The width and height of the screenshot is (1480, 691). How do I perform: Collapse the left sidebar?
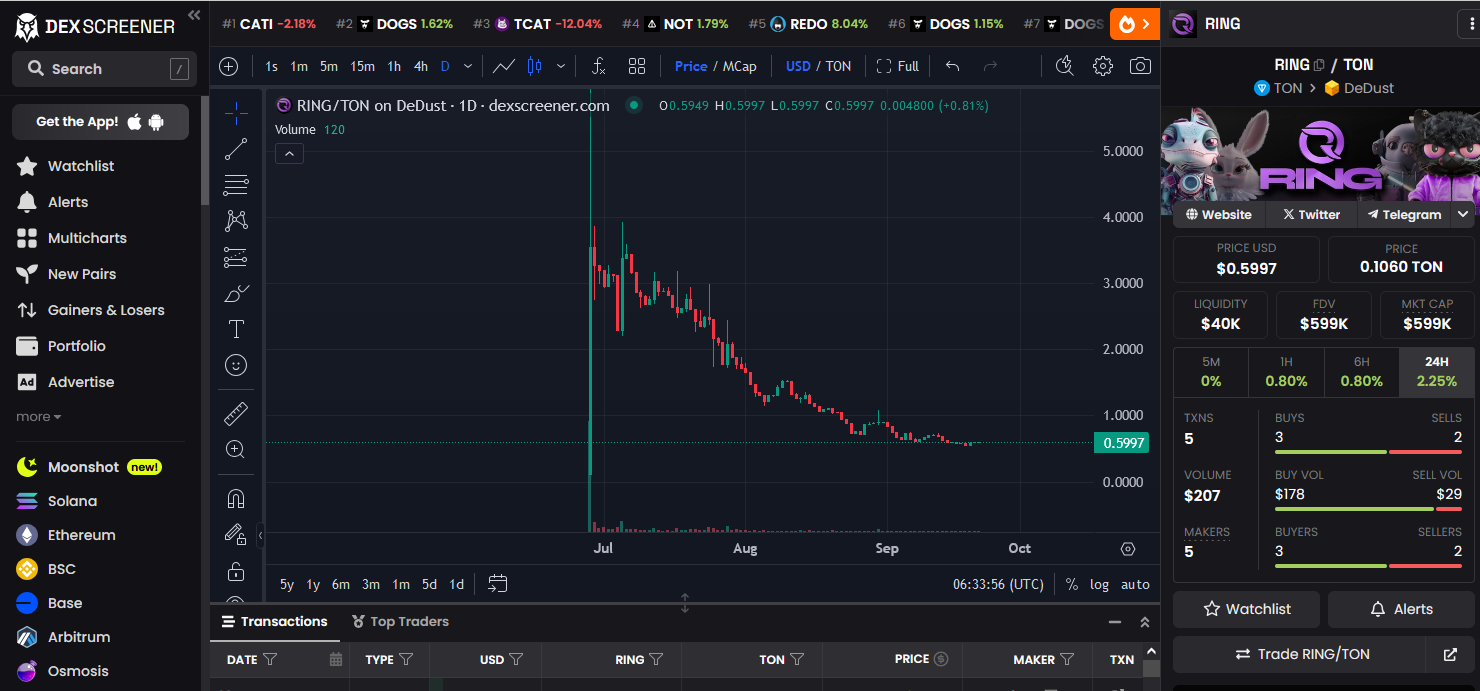pyautogui.click(x=194, y=14)
